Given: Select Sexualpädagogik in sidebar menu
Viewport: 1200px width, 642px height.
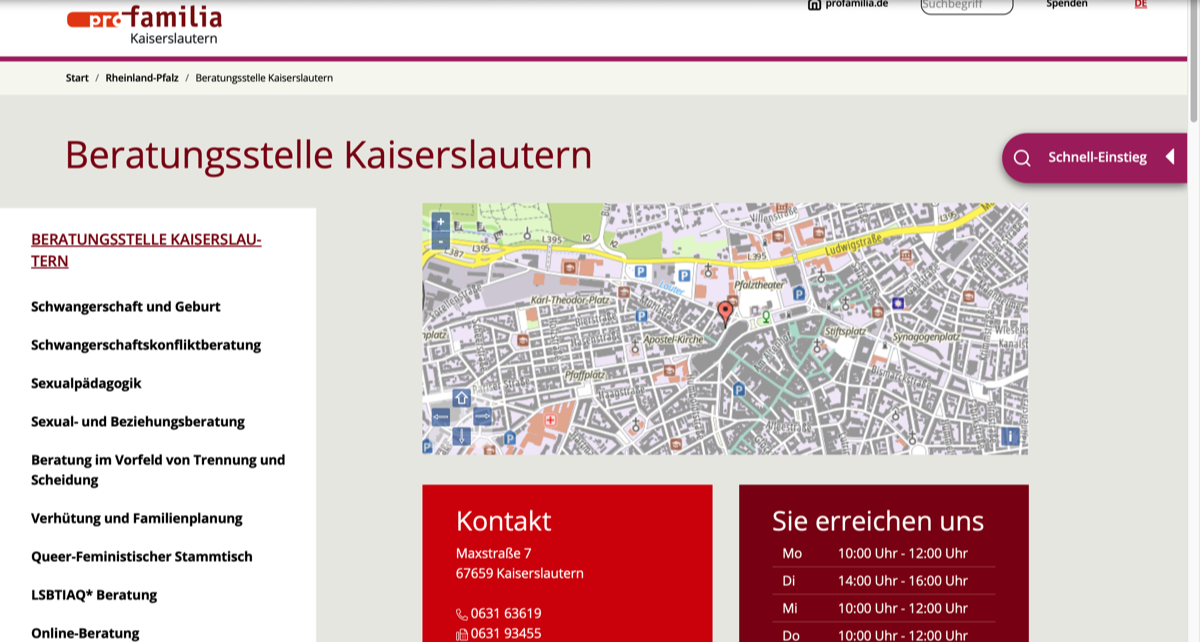Looking at the screenshot, I should pos(86,383).
